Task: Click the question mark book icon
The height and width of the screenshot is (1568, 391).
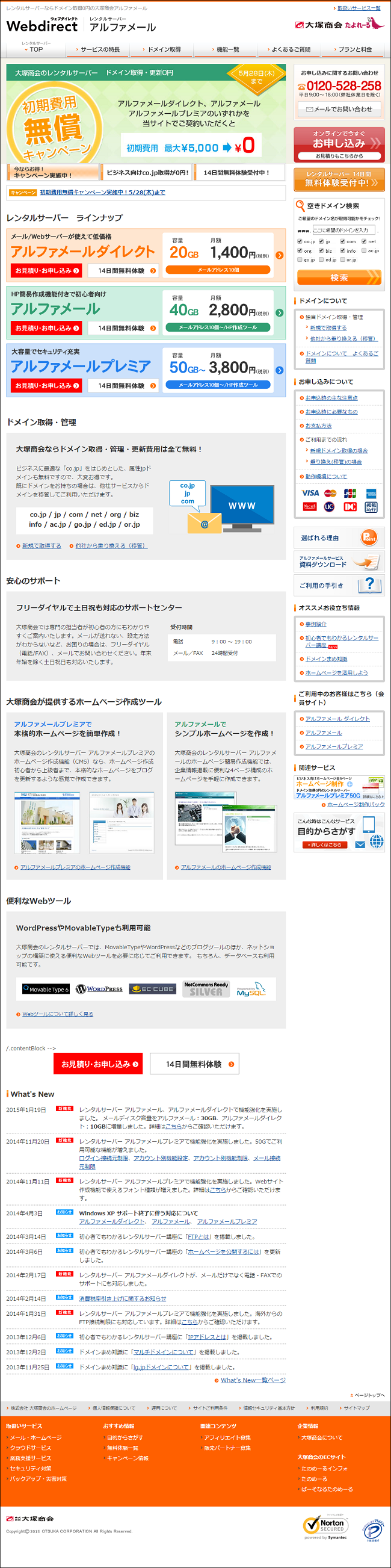Action: click(x=369, y=584)
